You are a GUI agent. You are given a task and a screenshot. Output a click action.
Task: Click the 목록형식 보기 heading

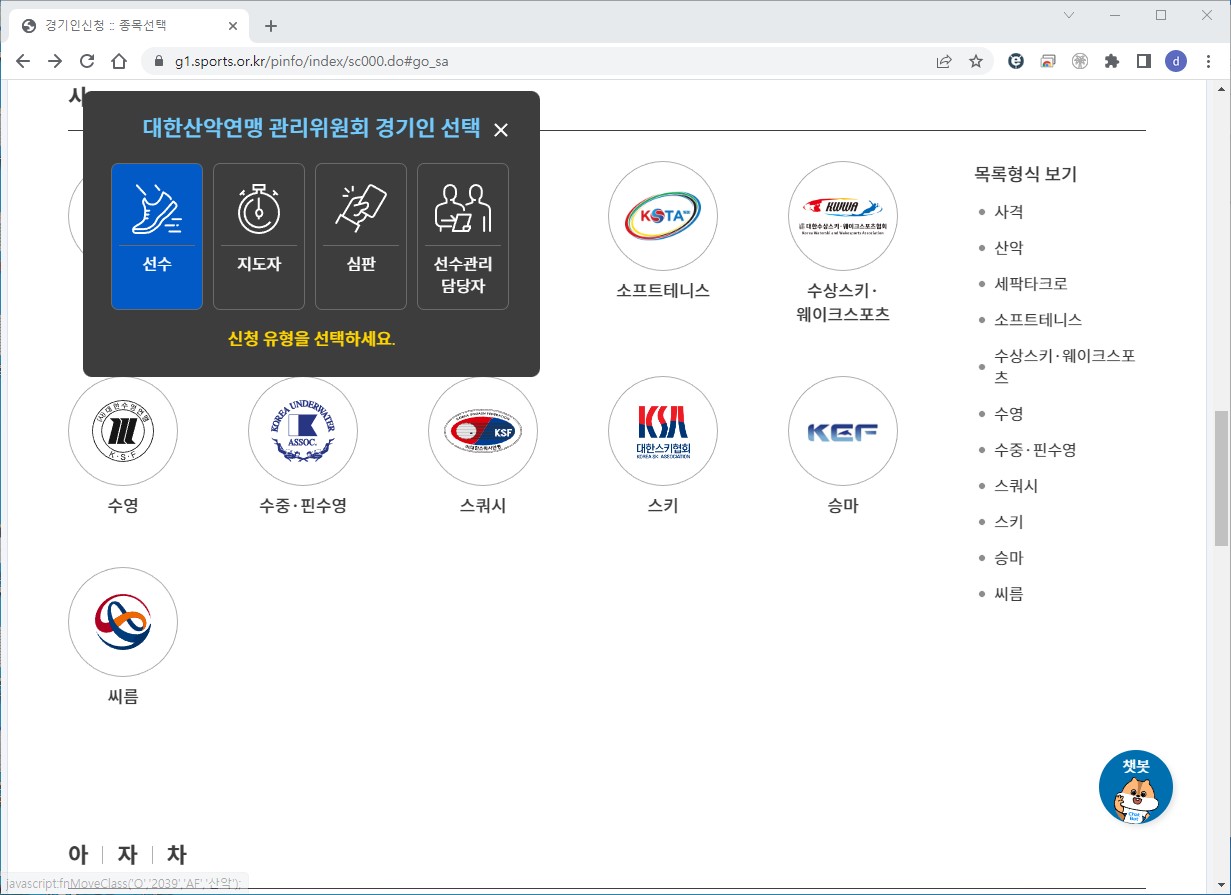point(1025,174)
